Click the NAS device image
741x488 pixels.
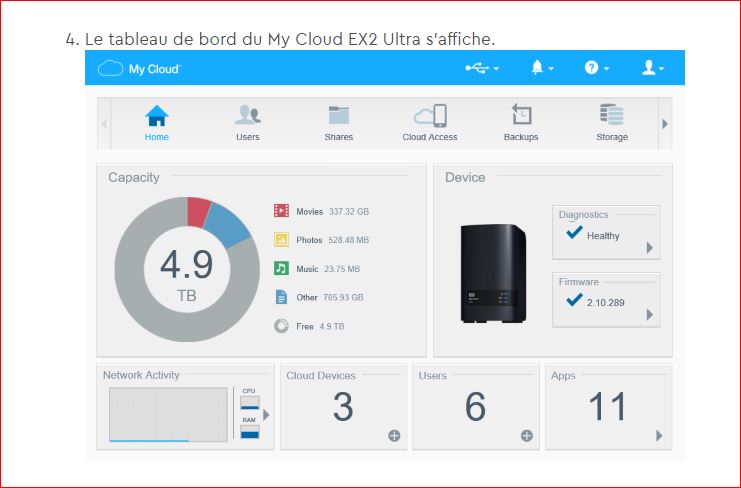493,273
